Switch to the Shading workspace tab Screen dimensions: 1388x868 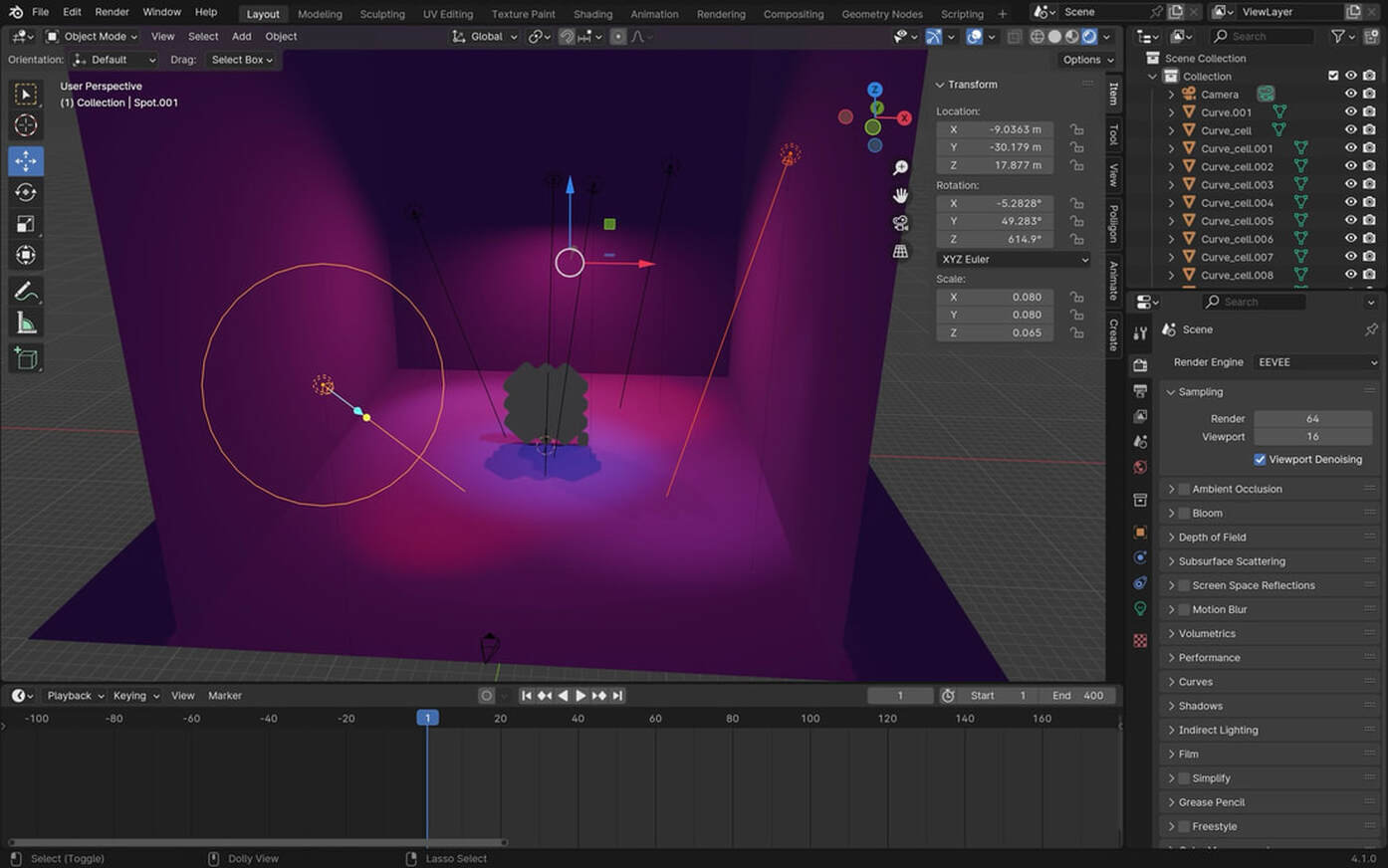[592, 14]
